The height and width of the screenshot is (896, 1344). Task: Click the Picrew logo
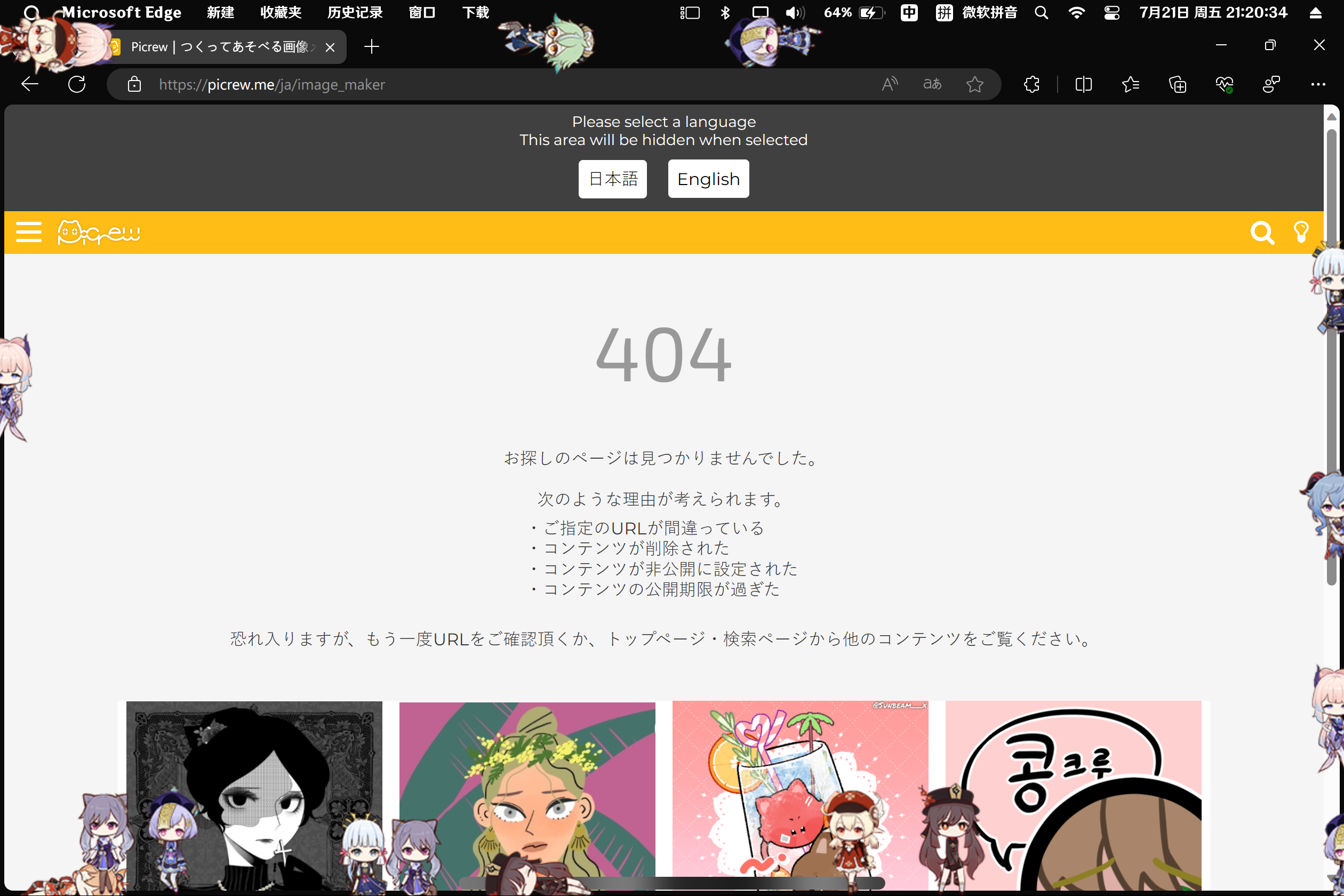(x=99, y=232)
